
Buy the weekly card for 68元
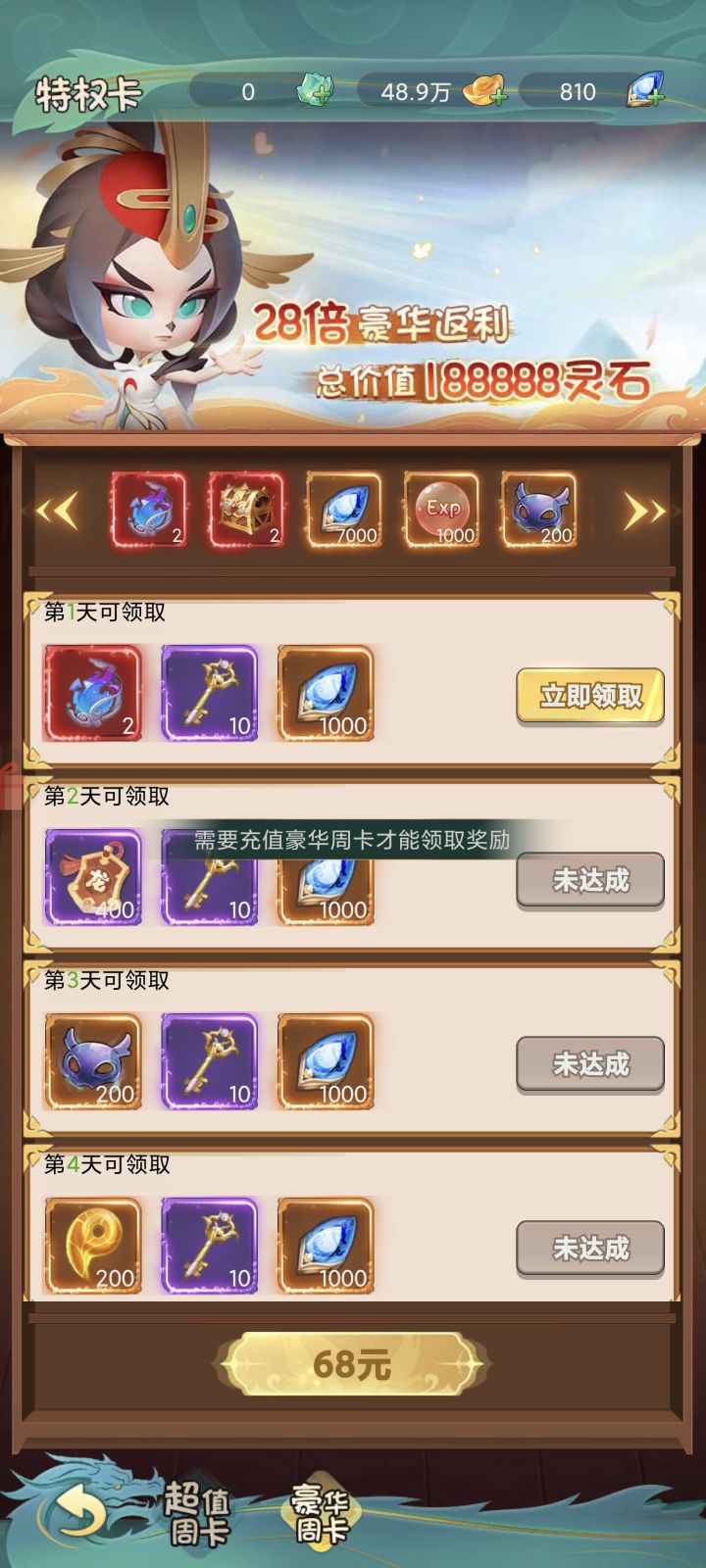(x=352, y=1363)
